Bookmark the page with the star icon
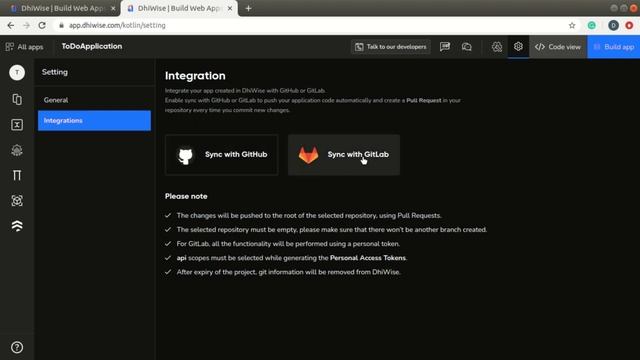 (572, 25)
